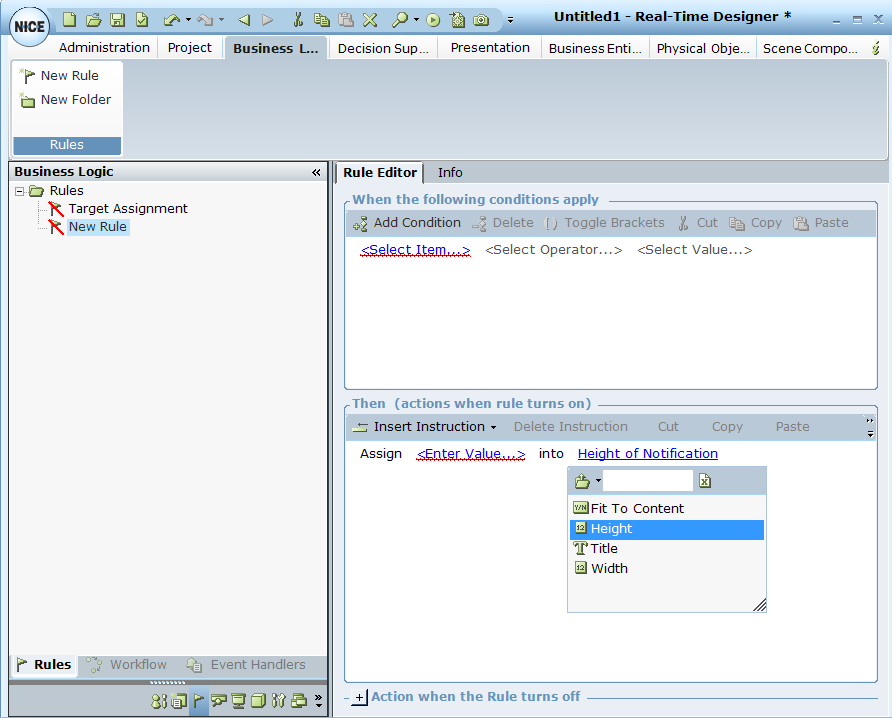The width and height of the screenshot is (892, 718).
Task: Click the New Rule ribbon button
Action: tap(60, 76)
